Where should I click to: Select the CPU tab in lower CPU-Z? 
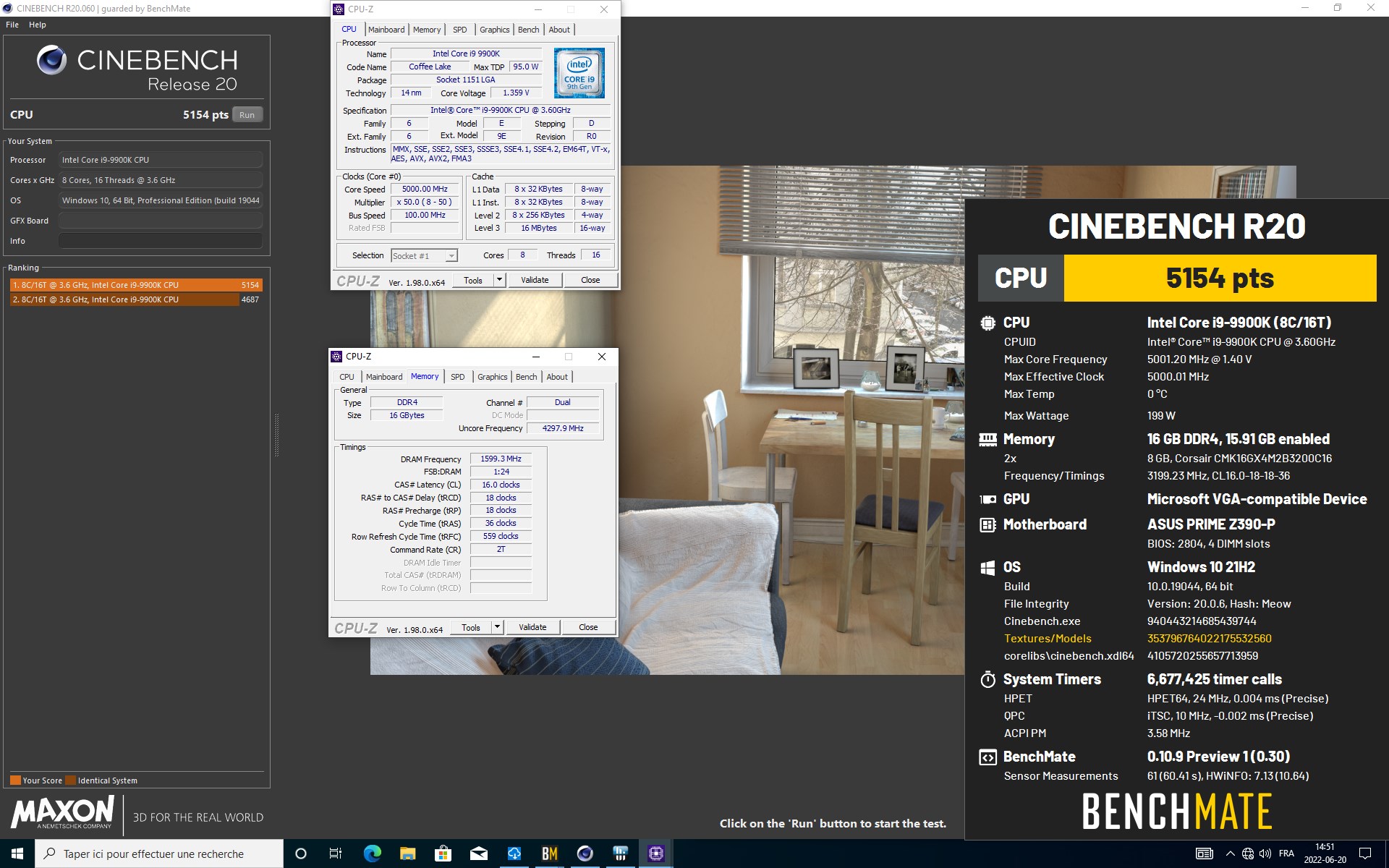[x=347, y=377]
